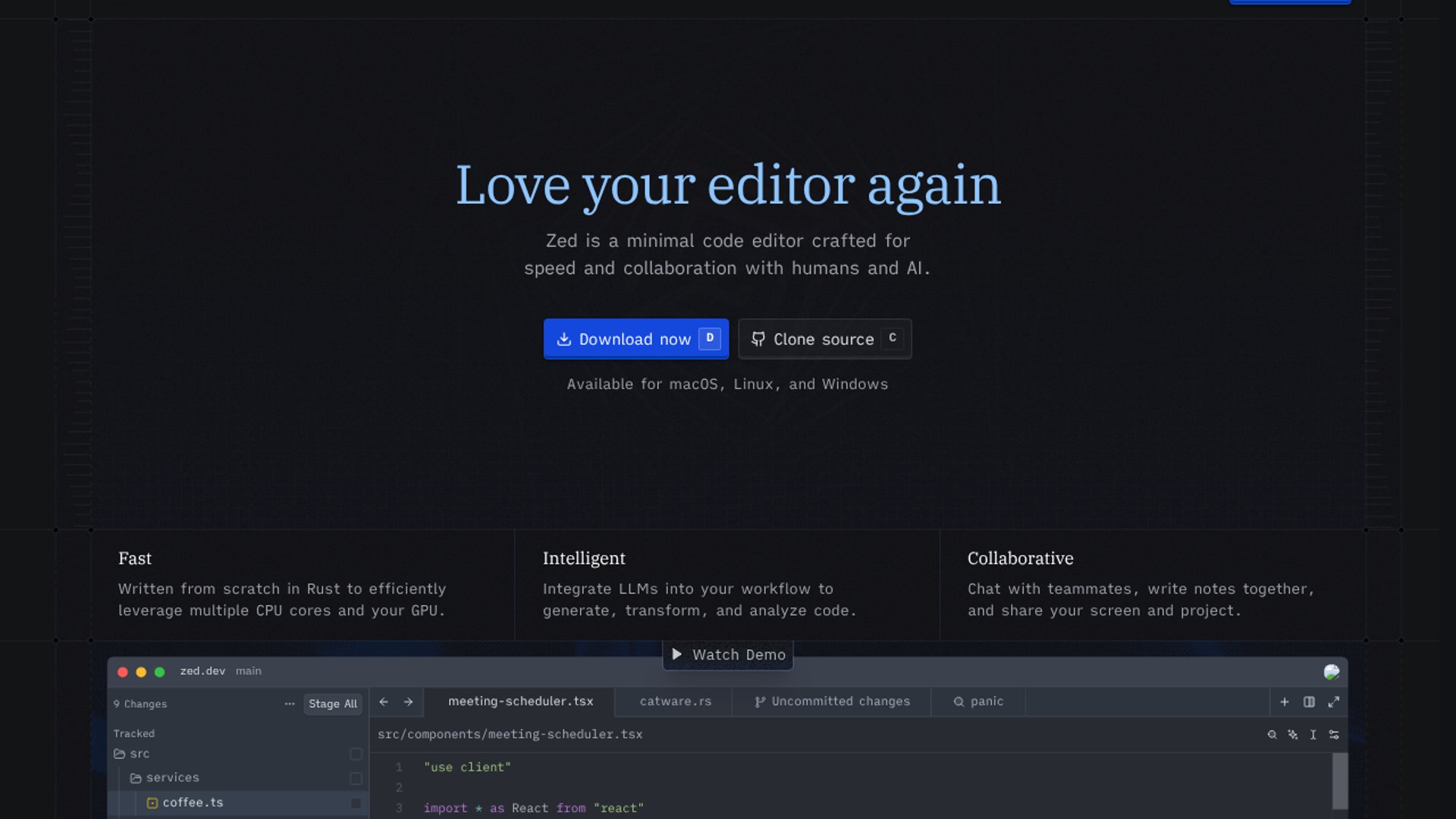1456x819 pixels.
Task: Click the text cursor selection icon
Action: tap(1313, 735)
